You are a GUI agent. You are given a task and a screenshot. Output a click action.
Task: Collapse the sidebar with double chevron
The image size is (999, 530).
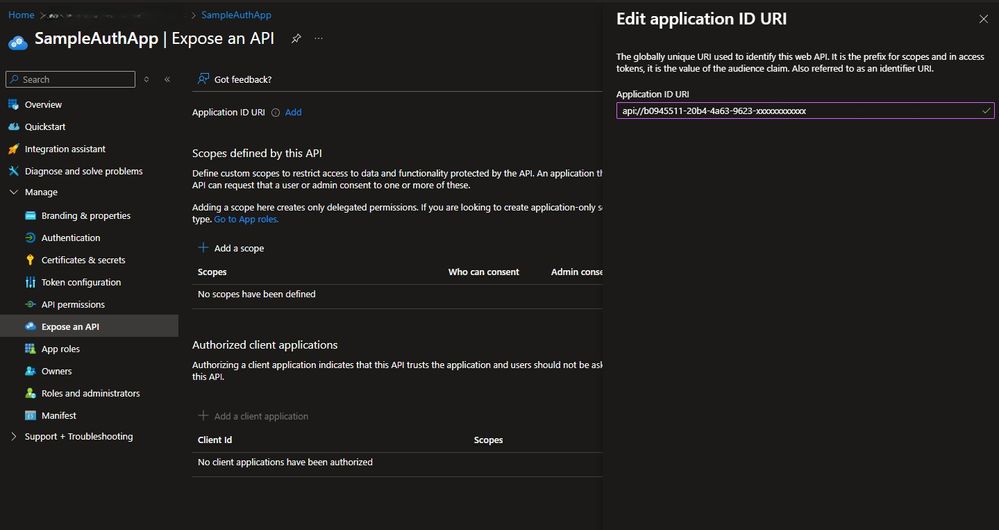pyautogui.click(x=167, y=80)
